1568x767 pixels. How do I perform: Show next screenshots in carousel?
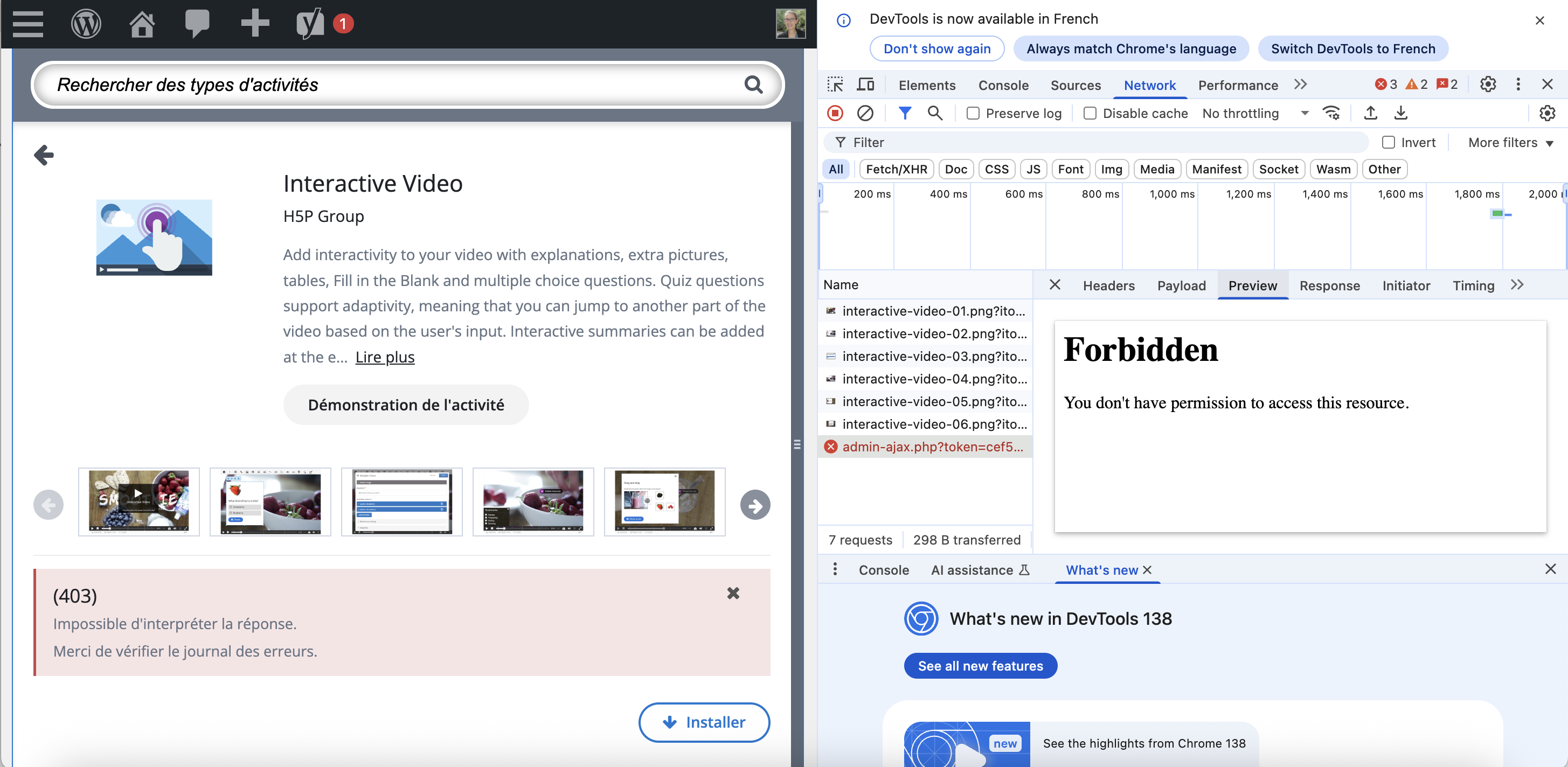[755, 505]
